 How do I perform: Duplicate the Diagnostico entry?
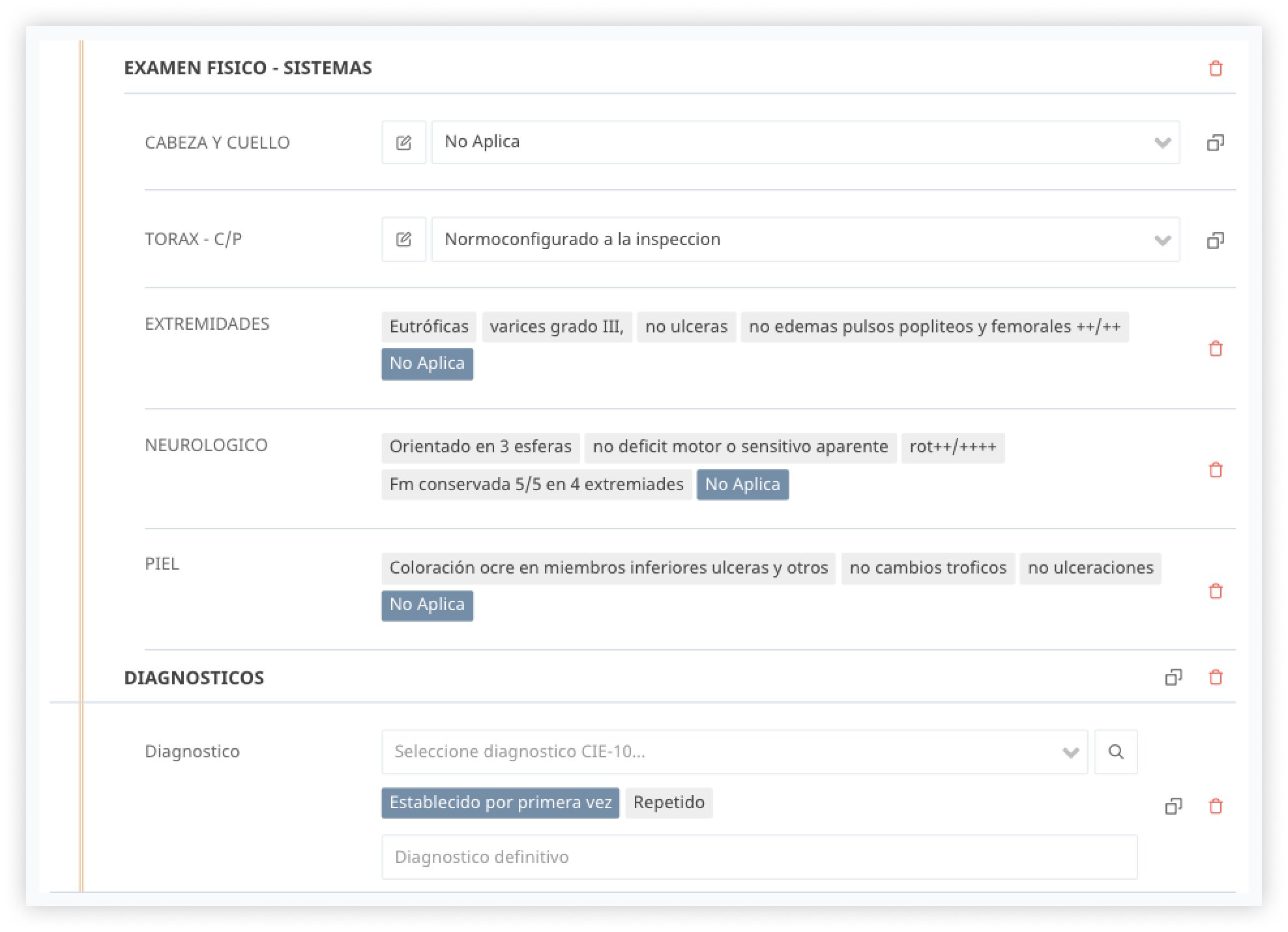[1173, 806]
